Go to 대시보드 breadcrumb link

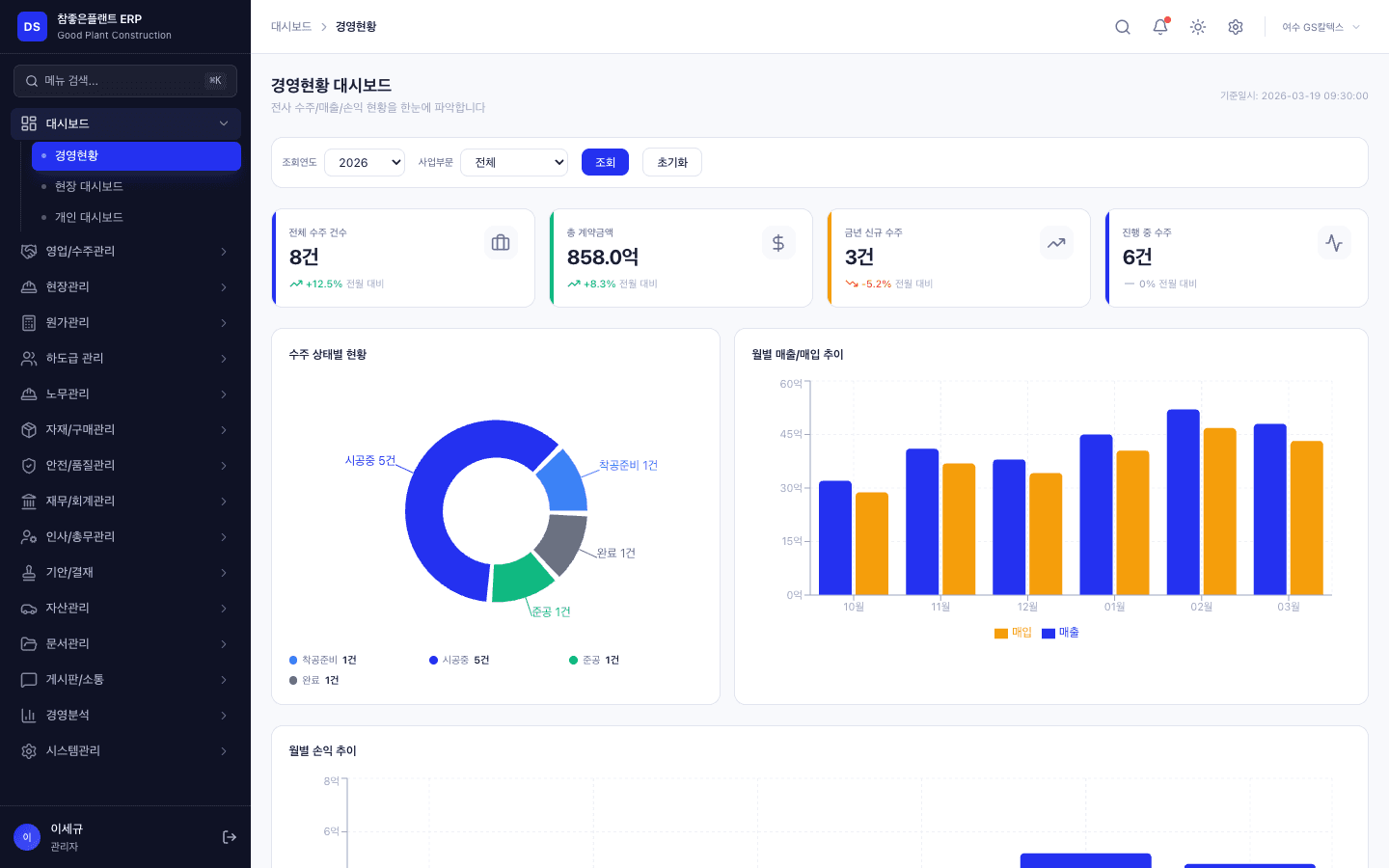291,27
